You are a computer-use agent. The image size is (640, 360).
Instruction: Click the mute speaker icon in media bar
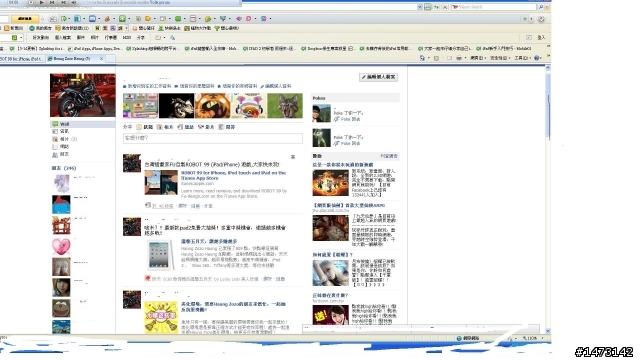pyautogui.click(x=74, y=2)
